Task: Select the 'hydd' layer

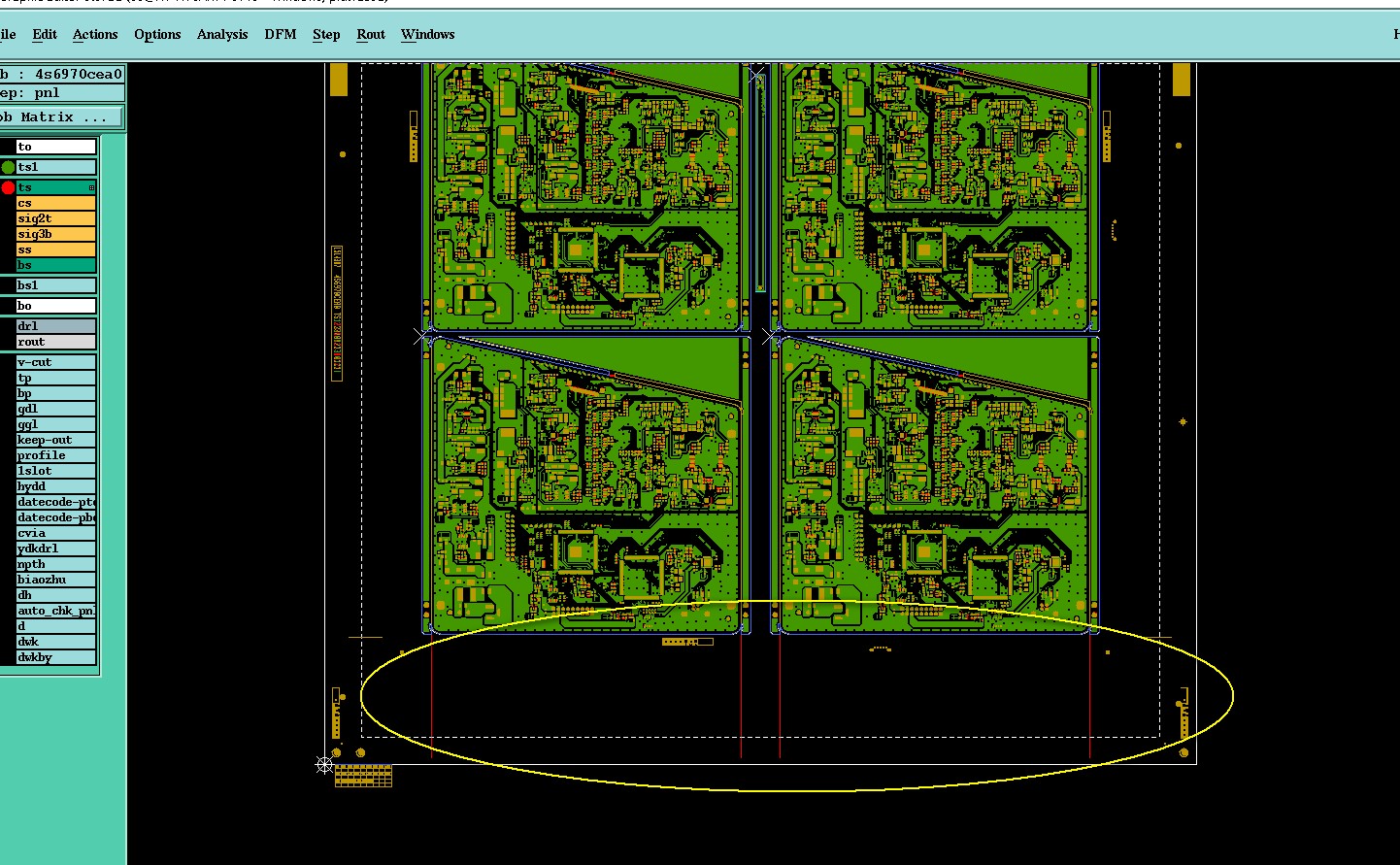Action: coord(56,486)
